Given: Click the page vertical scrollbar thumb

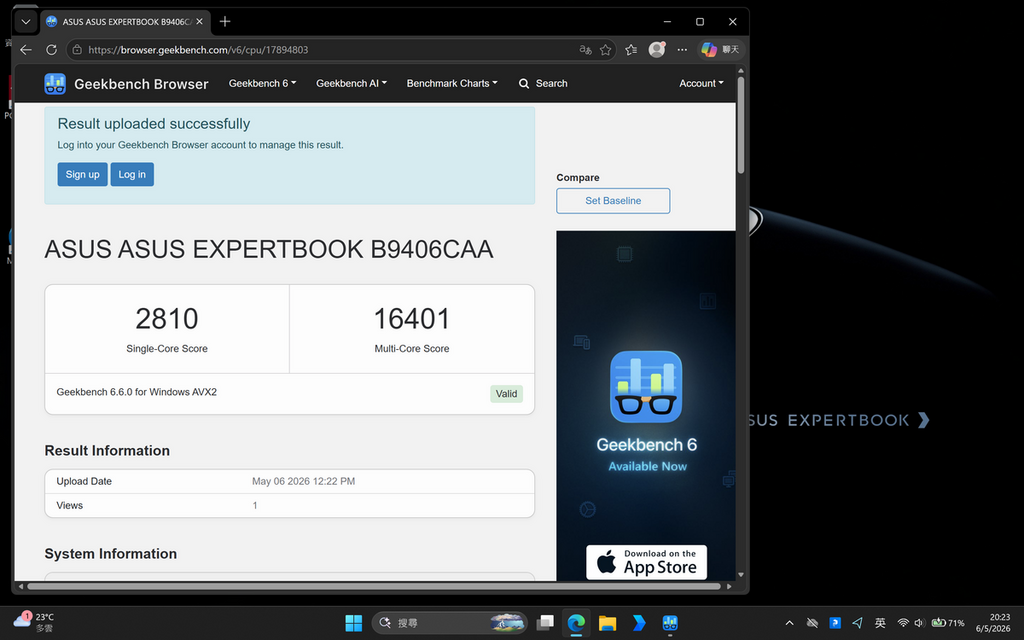Looking at the screenshot, I should [741, 124].
